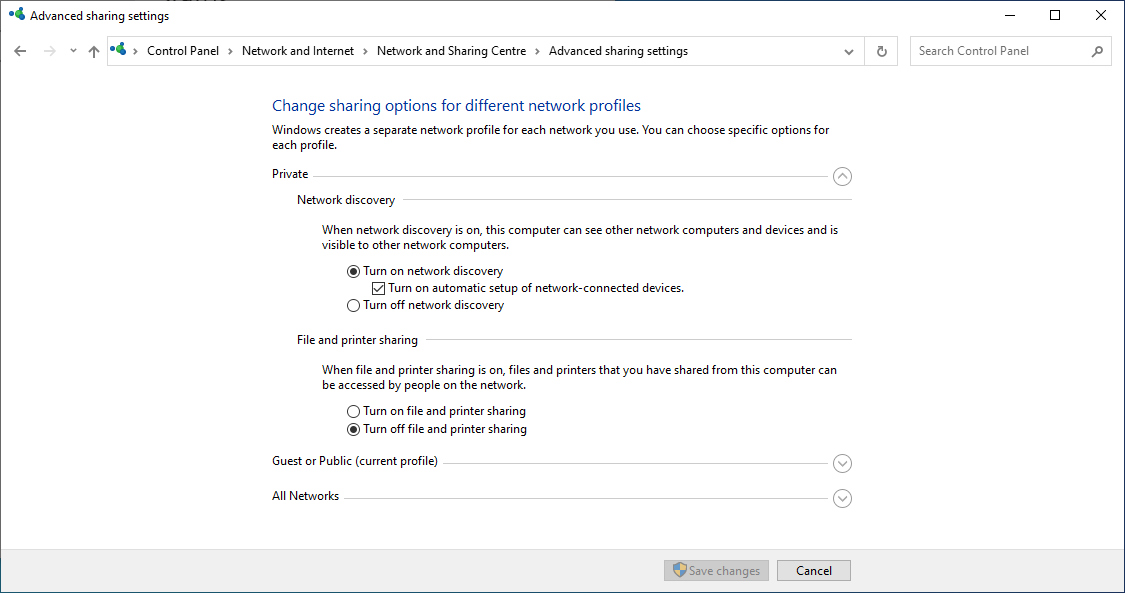
Task: Navigate to Control Panel breadcrumb
Action: tap(183, 51)
